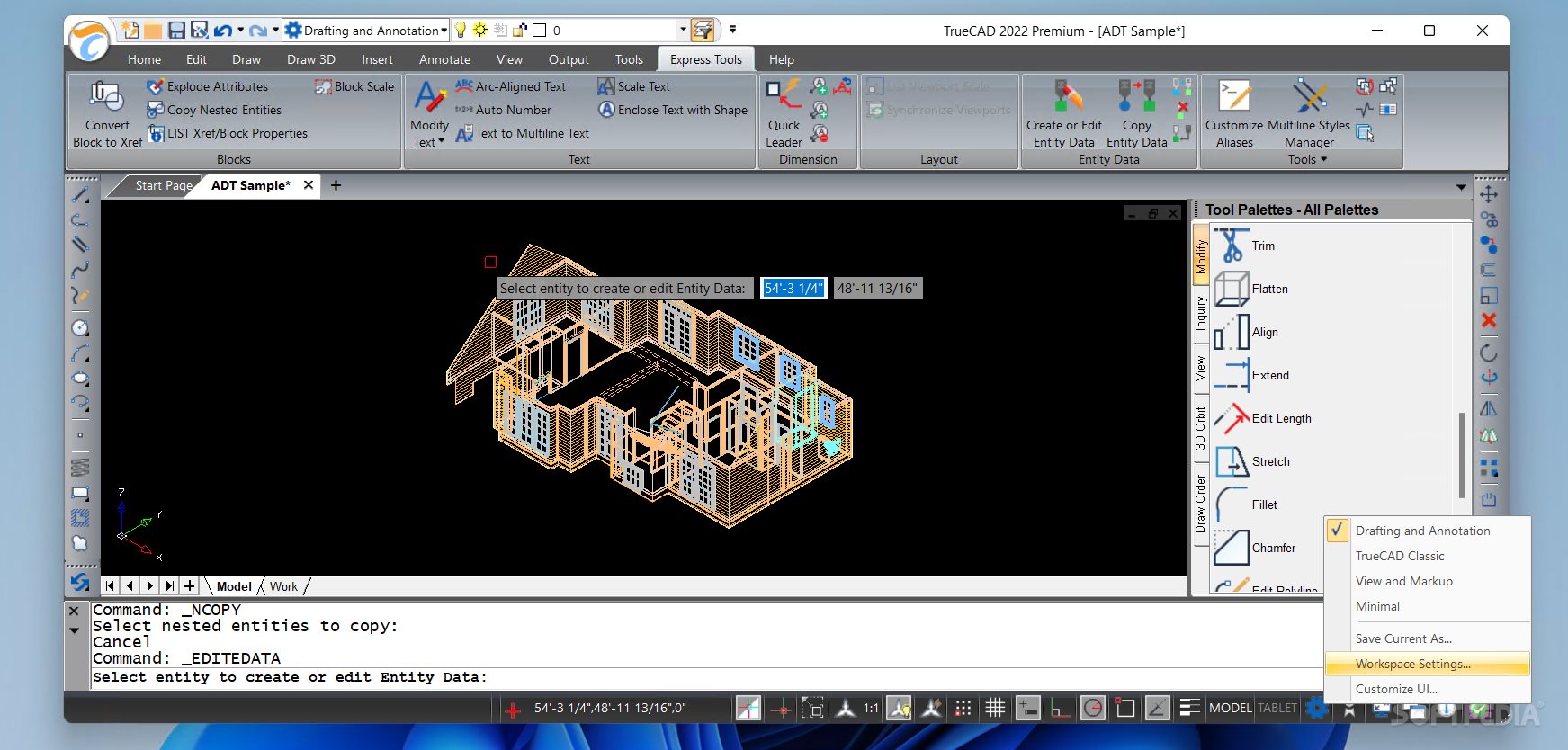Open drawing tabs list dropdown arrow
This screenshot has width=1568, height=750.
pos(1461,187)
